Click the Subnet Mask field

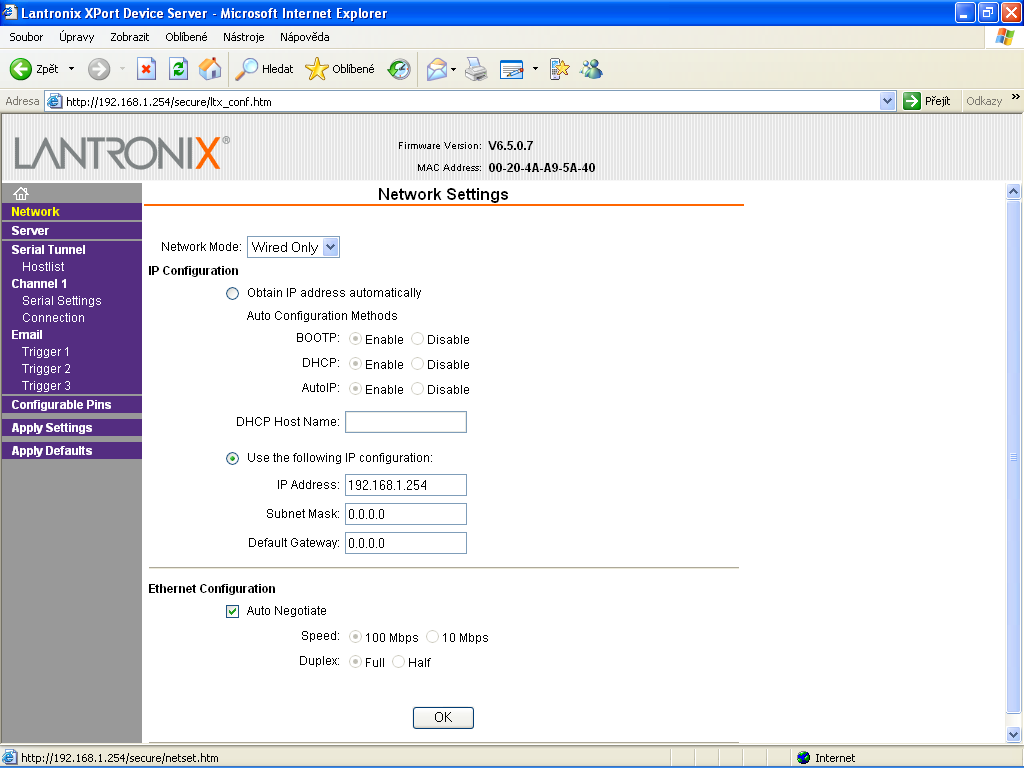pyautogui.click(x=406, y=514)
